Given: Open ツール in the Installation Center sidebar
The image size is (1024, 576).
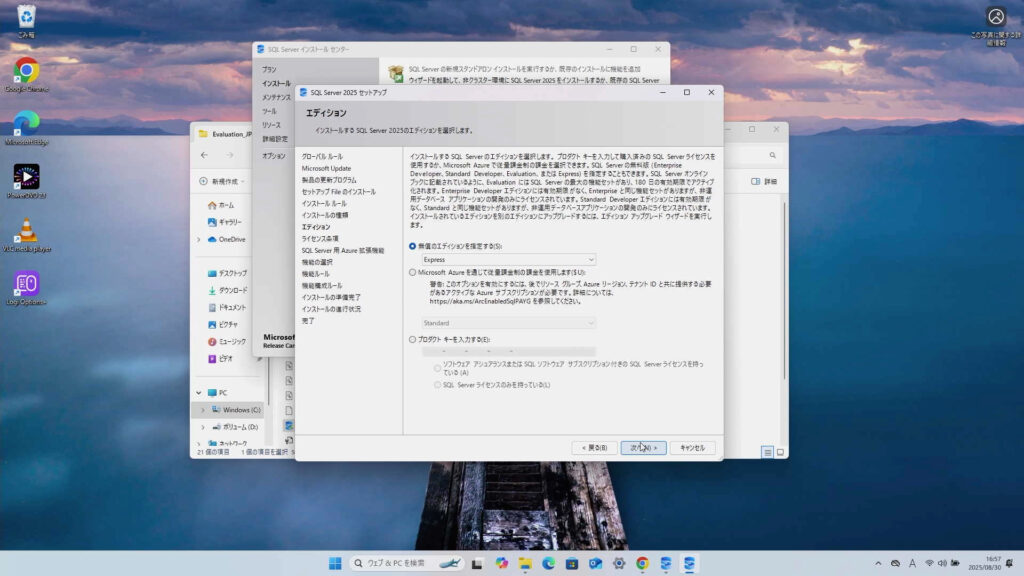Looking at the screenshot, I should [269, 112].
